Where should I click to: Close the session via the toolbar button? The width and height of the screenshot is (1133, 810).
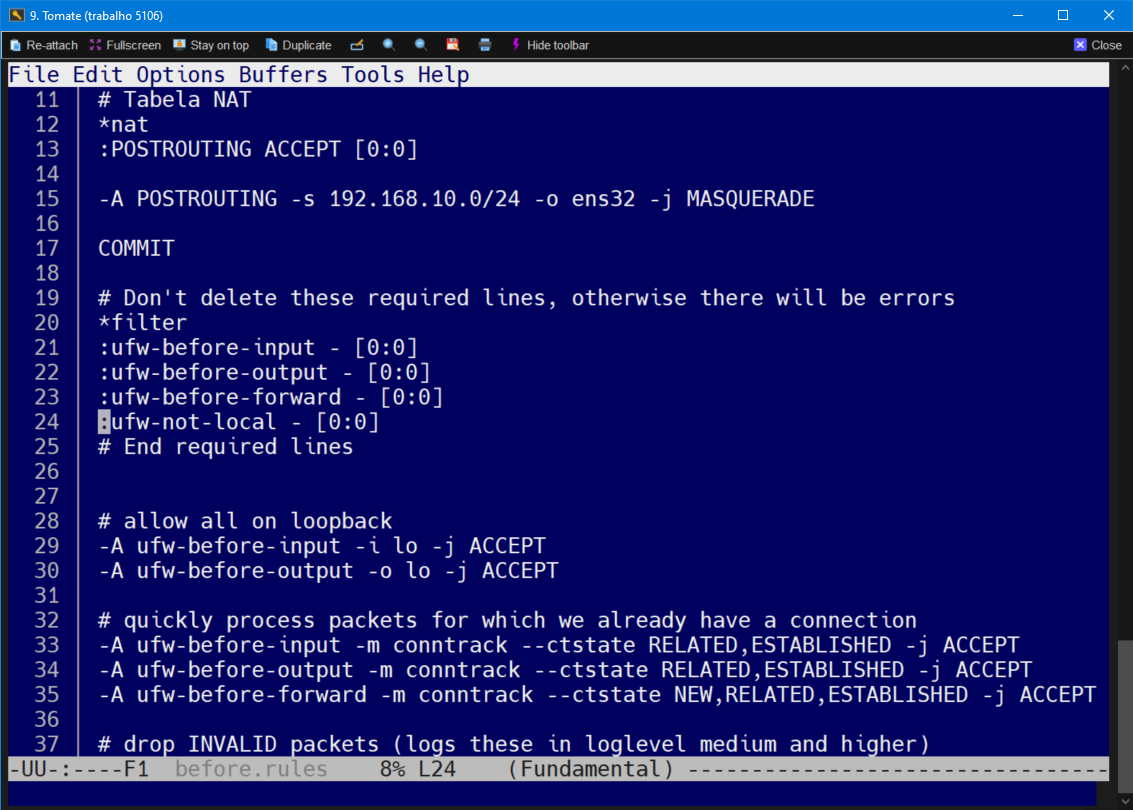pyautogui.click(x=1097, y=44)
